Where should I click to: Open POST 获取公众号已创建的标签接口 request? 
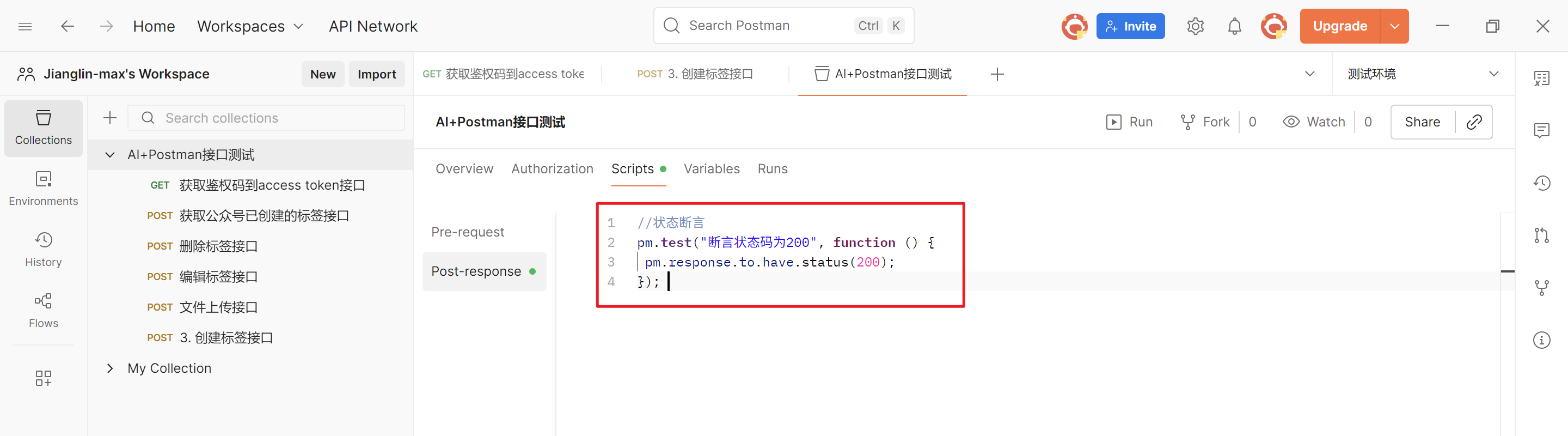(x=250, y=216)
